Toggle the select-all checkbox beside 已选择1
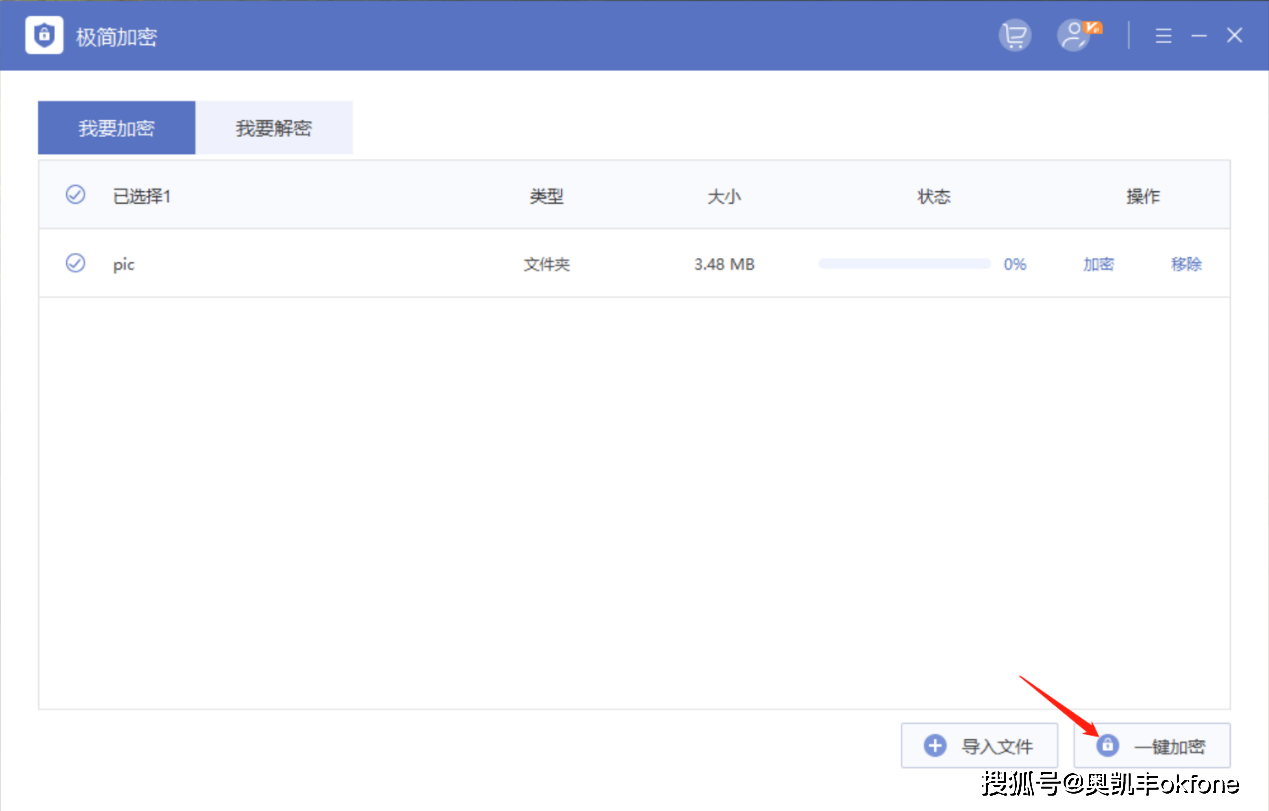Image resolution: width=1269 pixels, height=811 pixels. pos(75,195)
